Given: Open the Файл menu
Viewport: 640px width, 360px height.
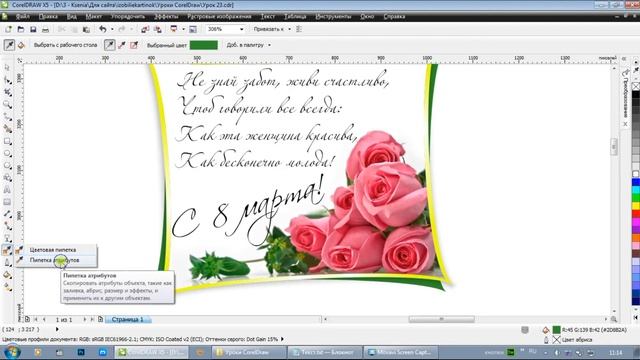Looking at the screenshot, I should click(x=23, y=16).
